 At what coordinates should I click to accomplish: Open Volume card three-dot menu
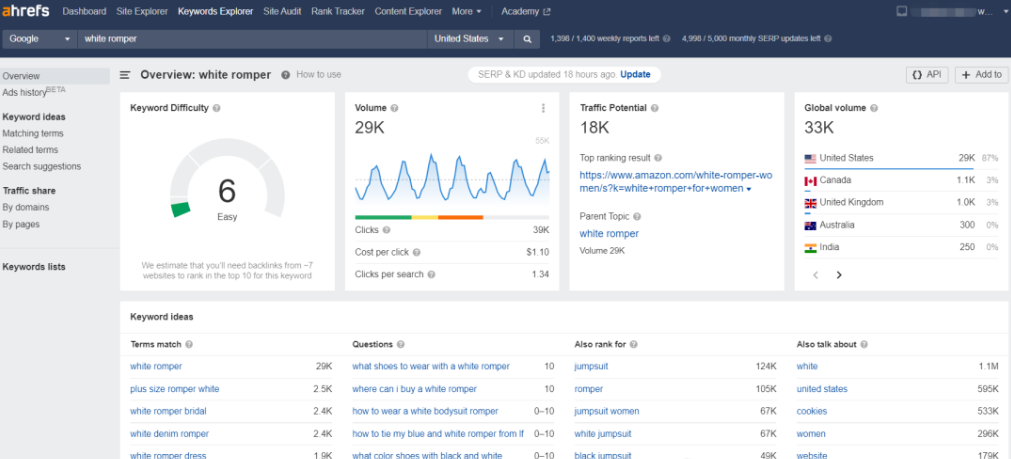pyautogui.click(x=544, y=108)
